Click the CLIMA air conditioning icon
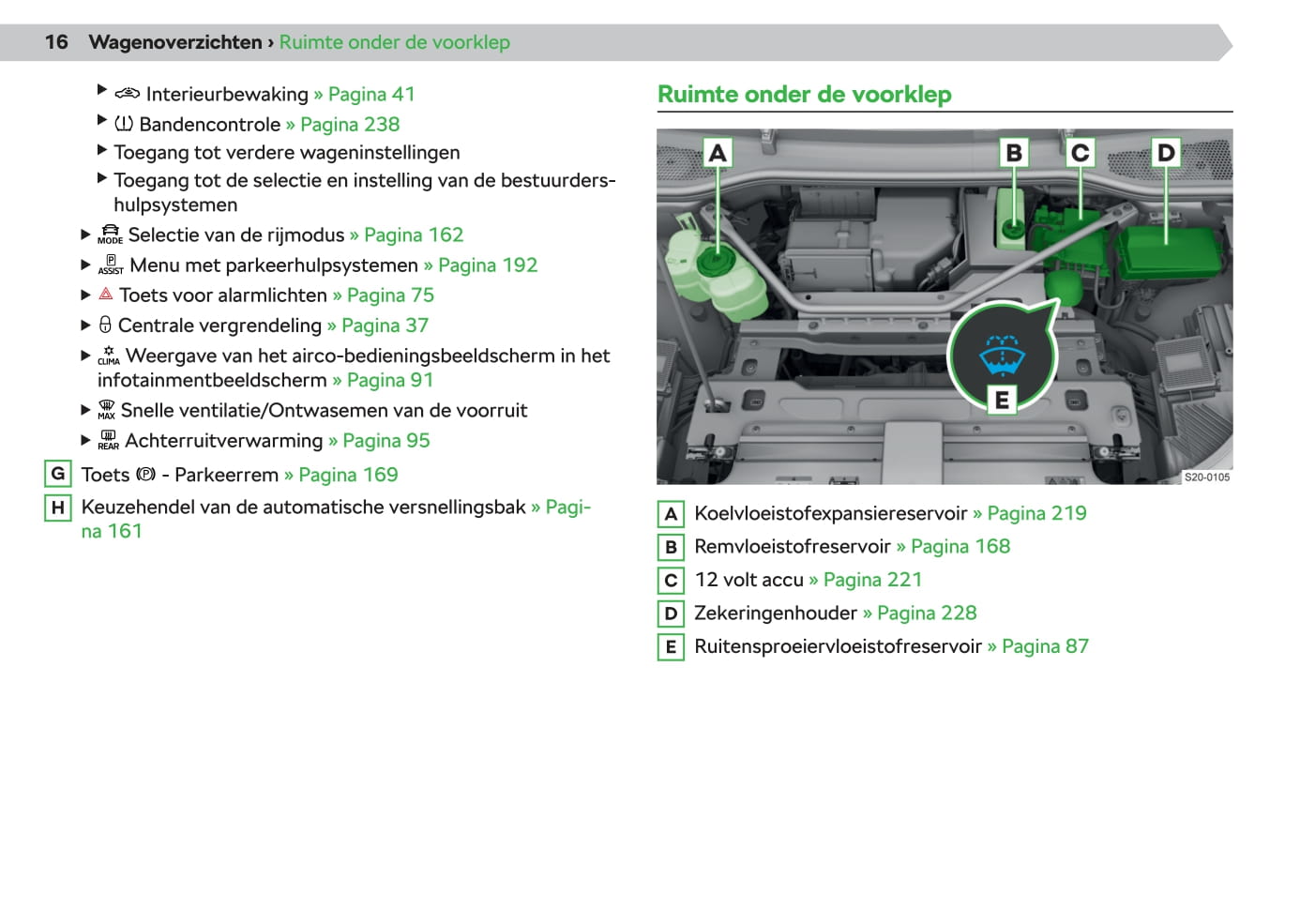Screen dimensions: 1300x924 click(x=109, y=356)
